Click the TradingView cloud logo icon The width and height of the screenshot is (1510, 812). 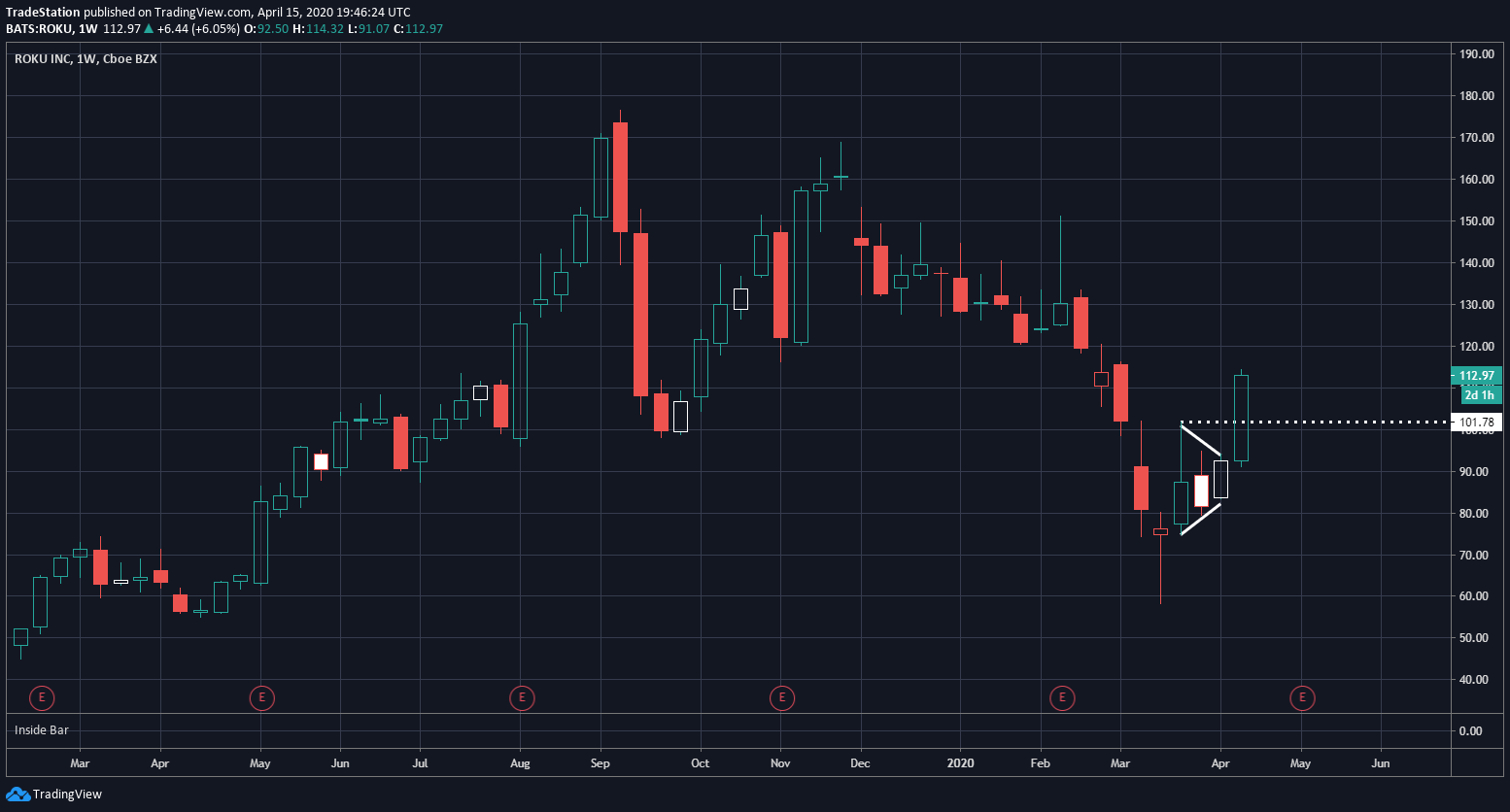point(17,795)
